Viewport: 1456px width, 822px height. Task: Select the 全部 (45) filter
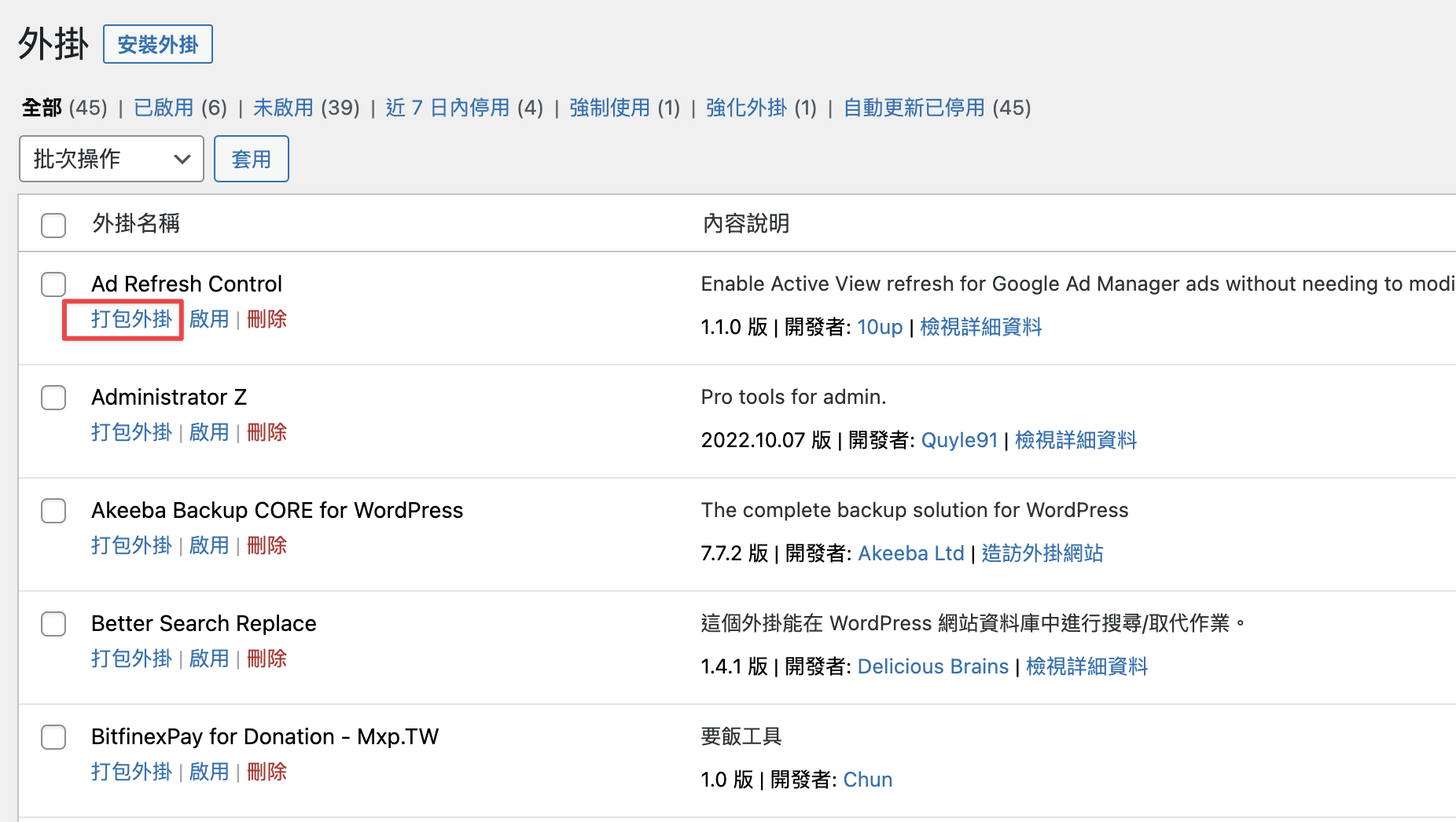click(x=64, y=108)
